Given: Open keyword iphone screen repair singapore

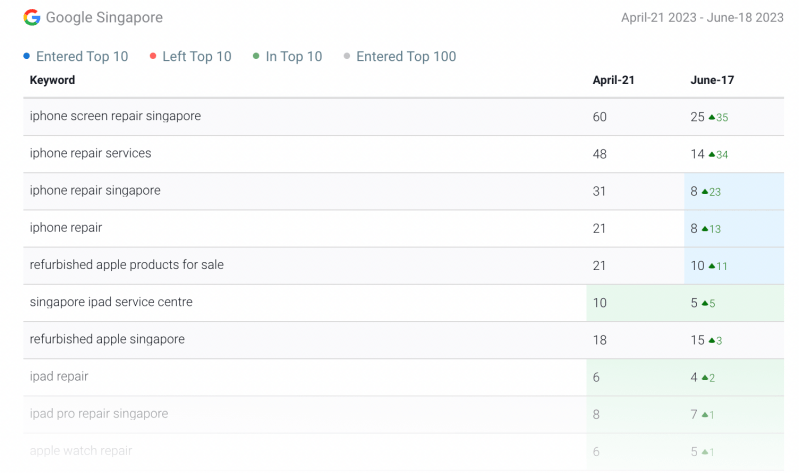Looking at the screenshot, I should [115, 116].
